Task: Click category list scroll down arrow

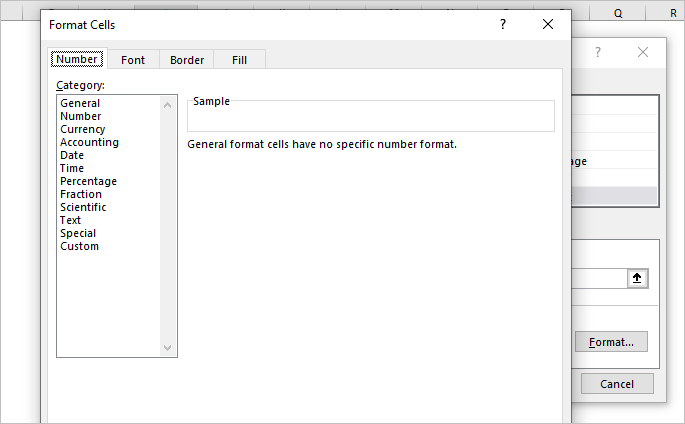Action: (167, 348)
